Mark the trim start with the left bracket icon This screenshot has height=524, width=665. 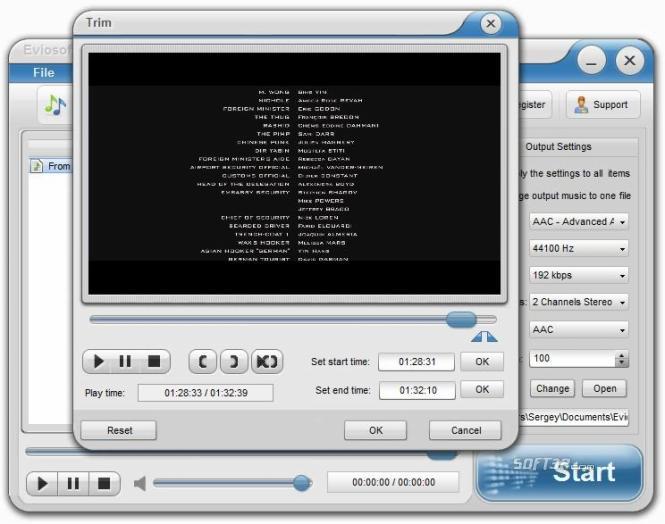[203, 362]
